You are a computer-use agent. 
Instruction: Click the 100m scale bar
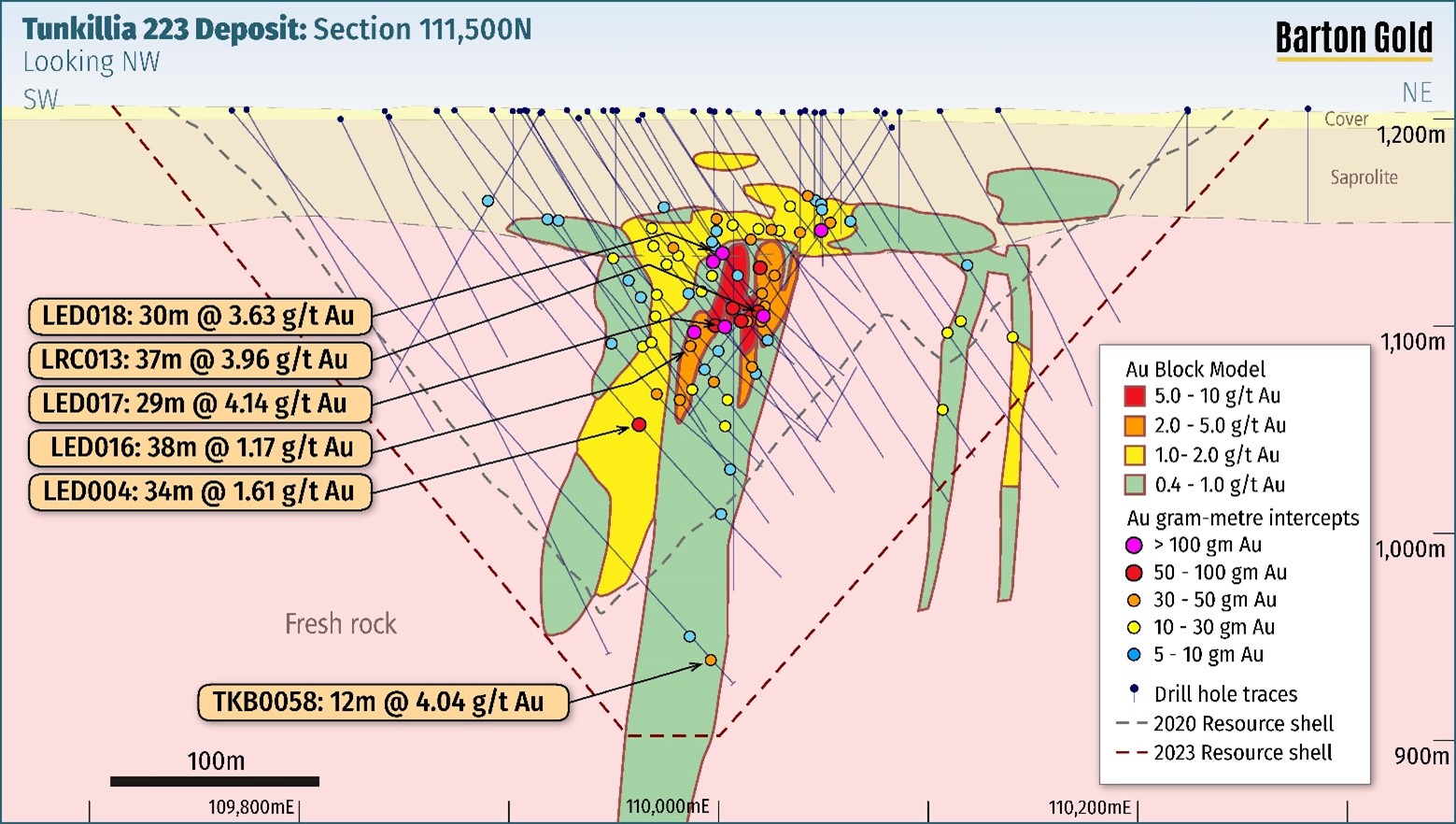(x=215, y=781)
